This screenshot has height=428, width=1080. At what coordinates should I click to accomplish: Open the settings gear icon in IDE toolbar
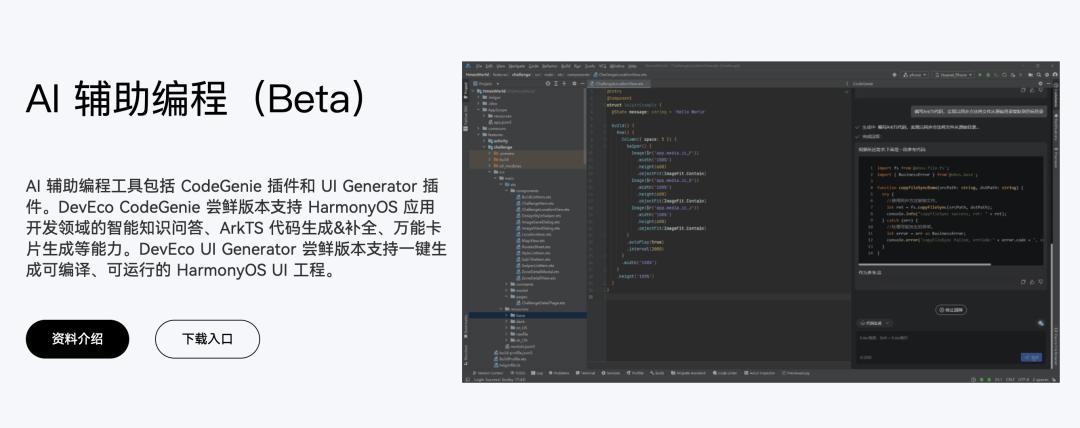coord(1047,74)
